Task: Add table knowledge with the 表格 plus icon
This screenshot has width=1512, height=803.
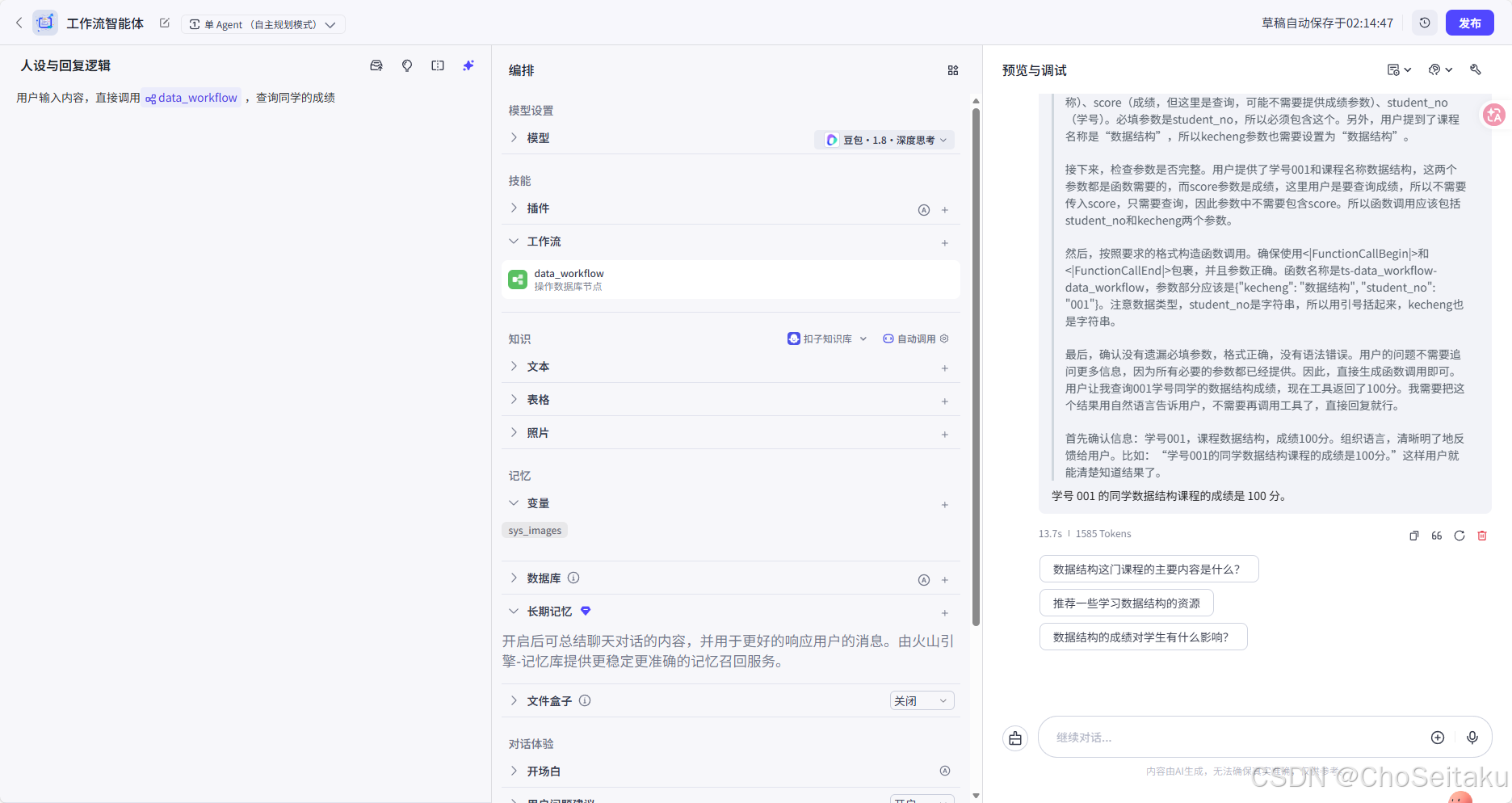Action: (945, 401)
